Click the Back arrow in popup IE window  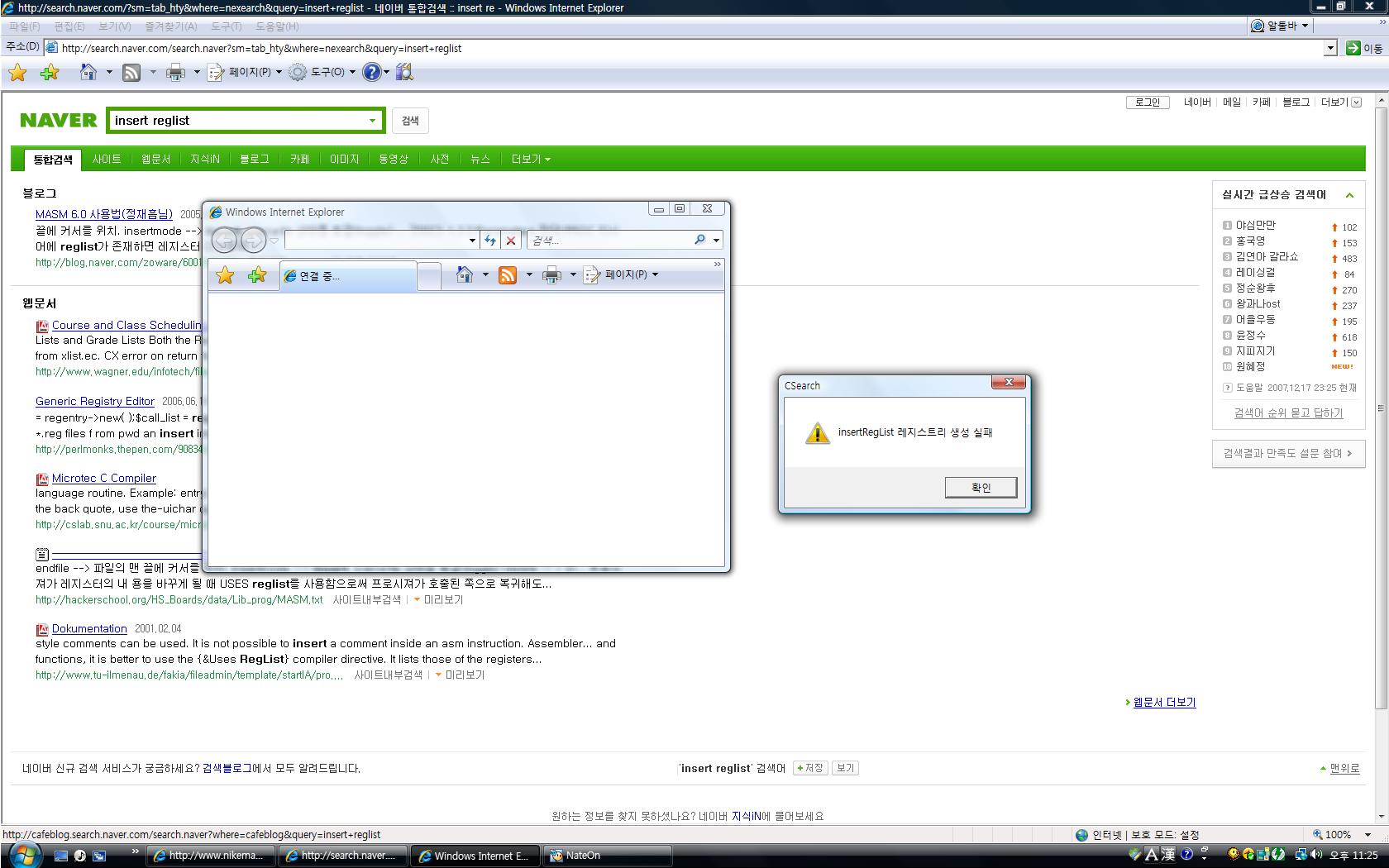224,241
